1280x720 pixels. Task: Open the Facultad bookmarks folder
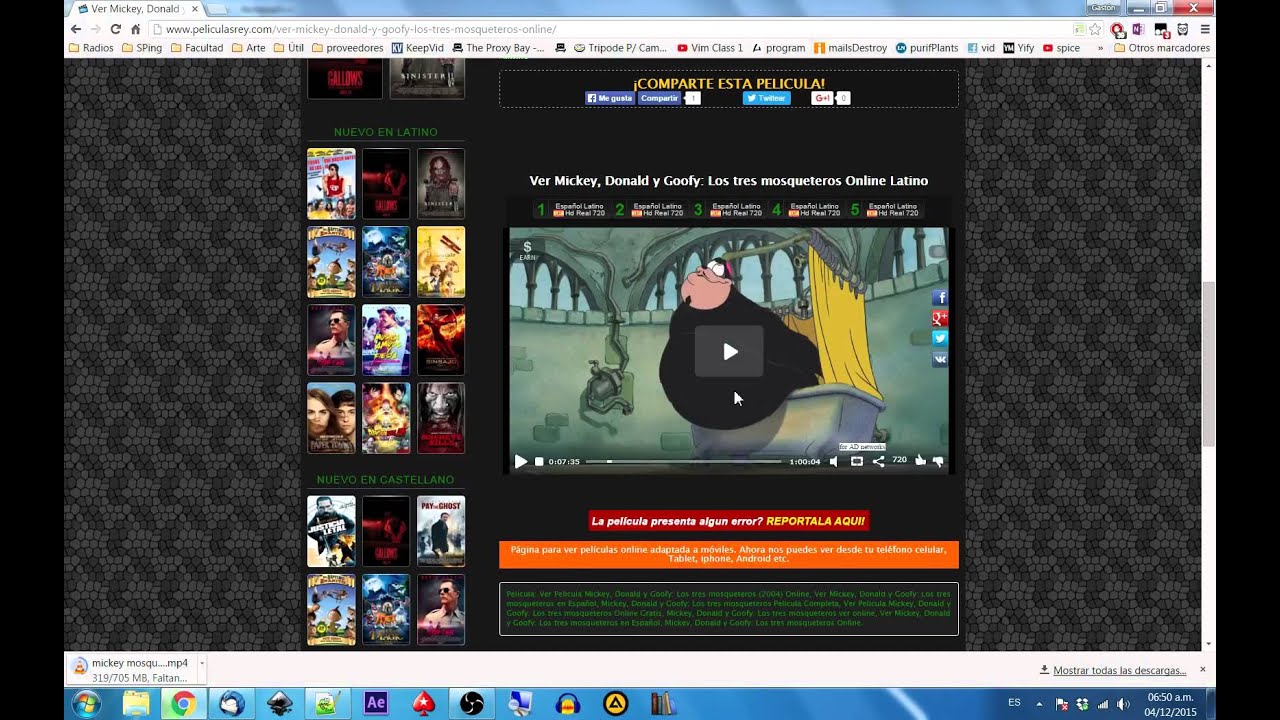[197, 47]
